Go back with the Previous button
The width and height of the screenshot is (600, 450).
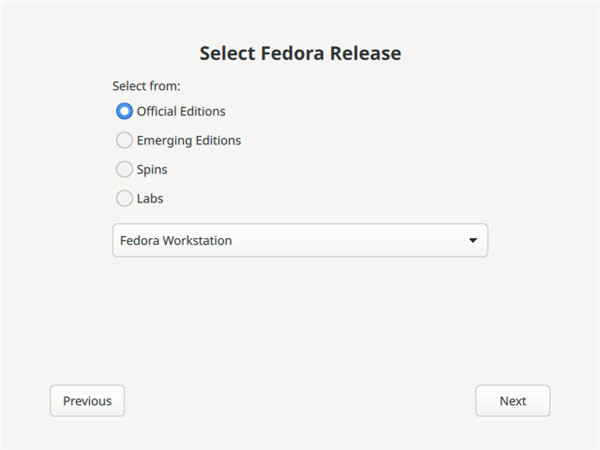[87, 401]
